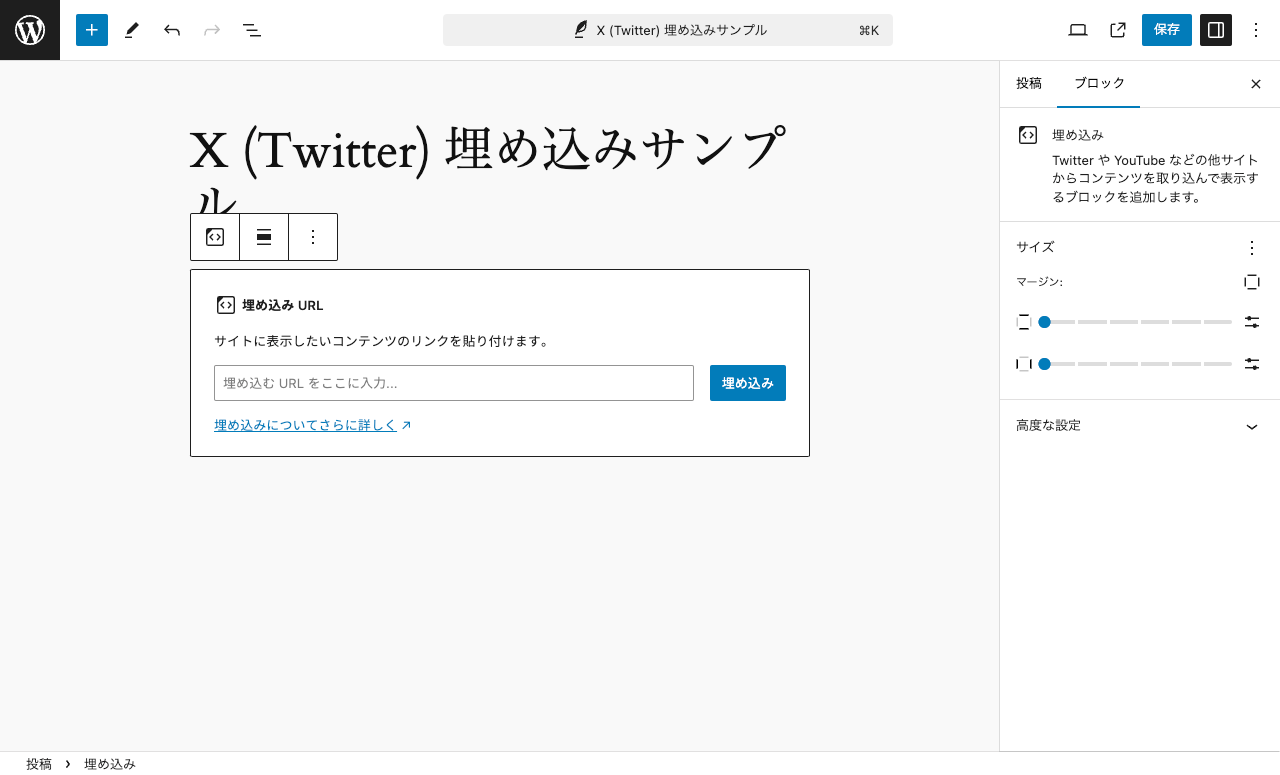Open the top bar options menu
The height and width of the screenshot is (775, 1280).
click(x=1256, y=30)
